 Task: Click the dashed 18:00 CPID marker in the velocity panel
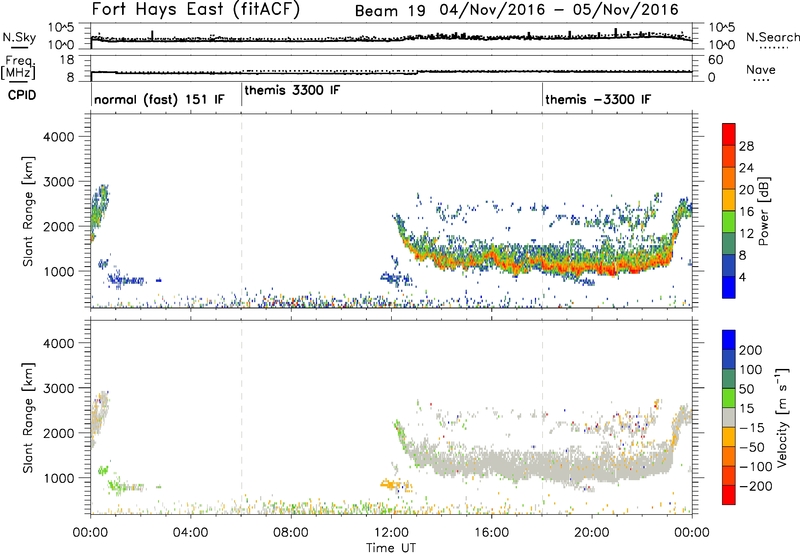(x=542, y=416)
